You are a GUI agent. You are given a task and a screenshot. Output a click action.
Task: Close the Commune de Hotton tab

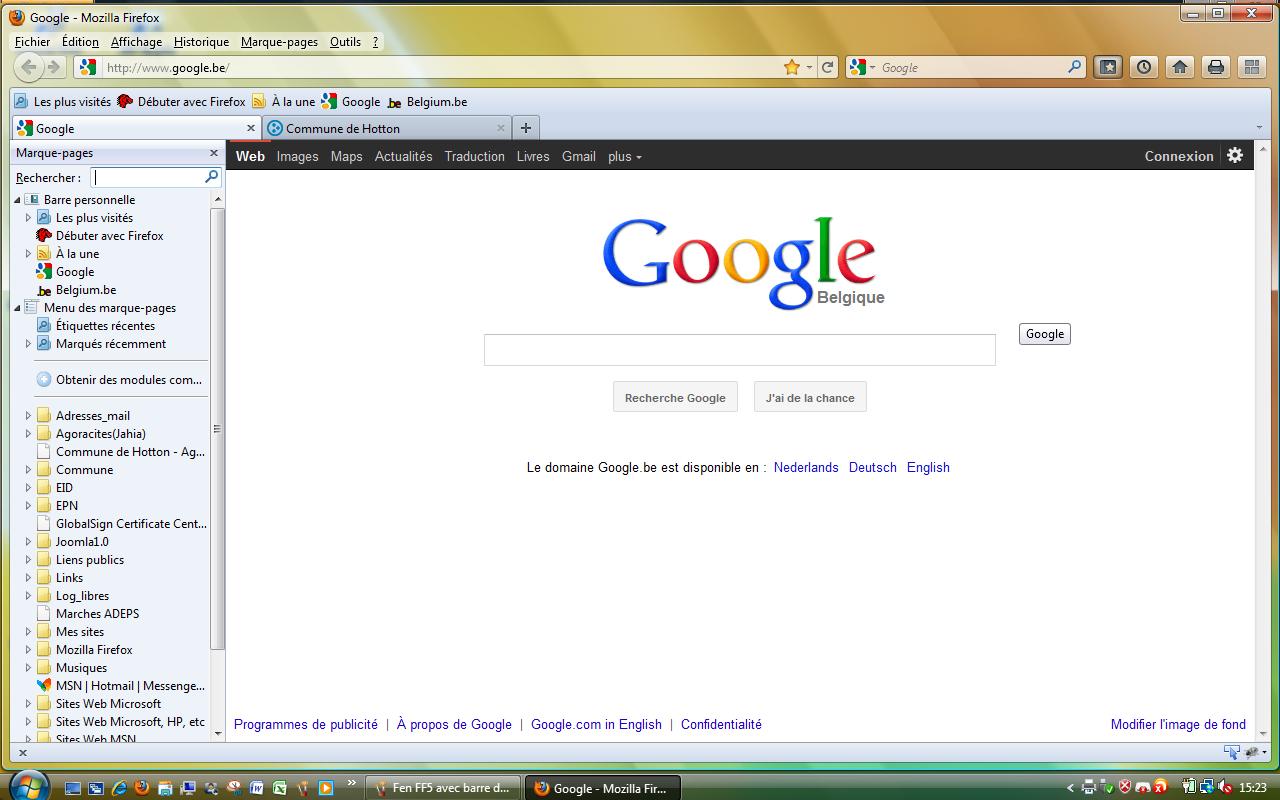(x=501, y=128)
